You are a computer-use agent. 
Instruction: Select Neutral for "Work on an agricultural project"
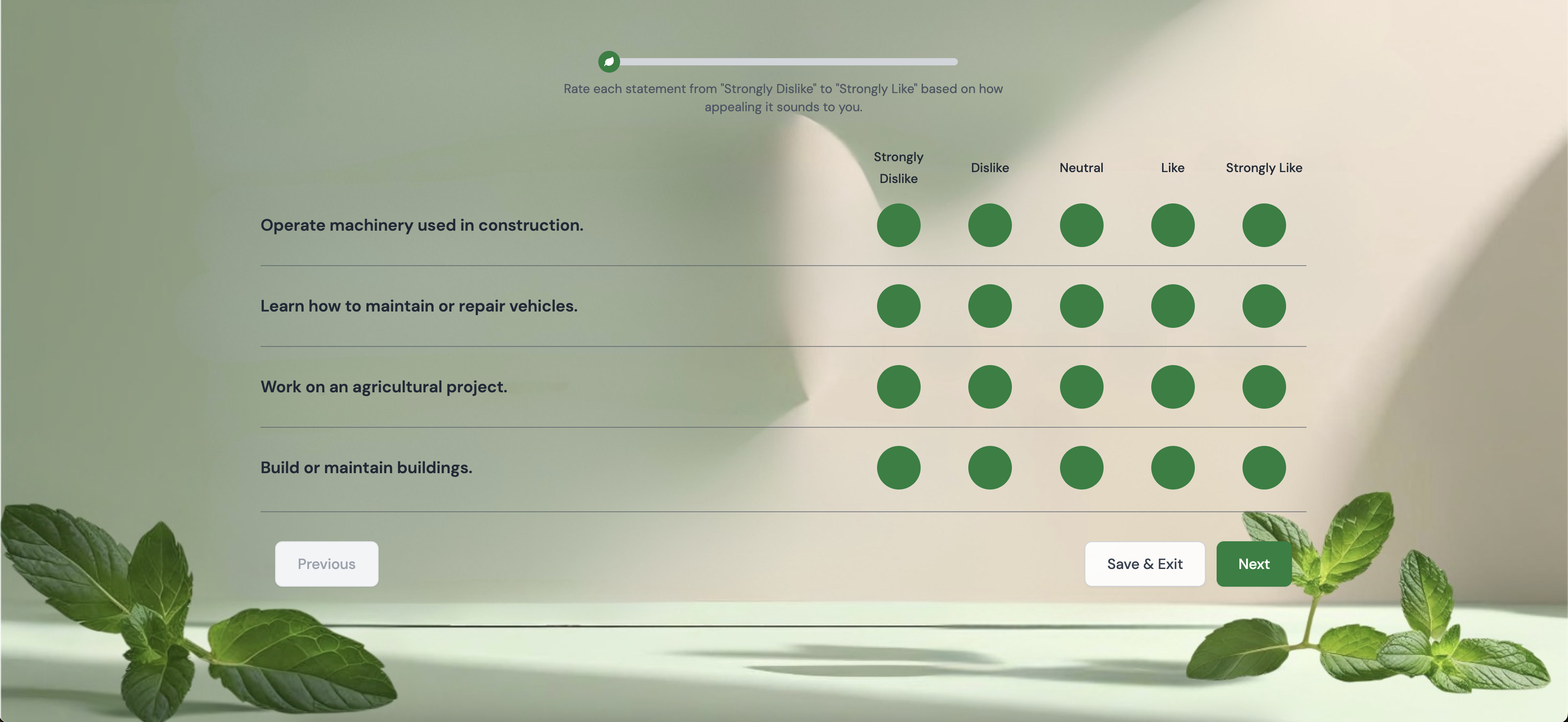tap(1081, 386)
